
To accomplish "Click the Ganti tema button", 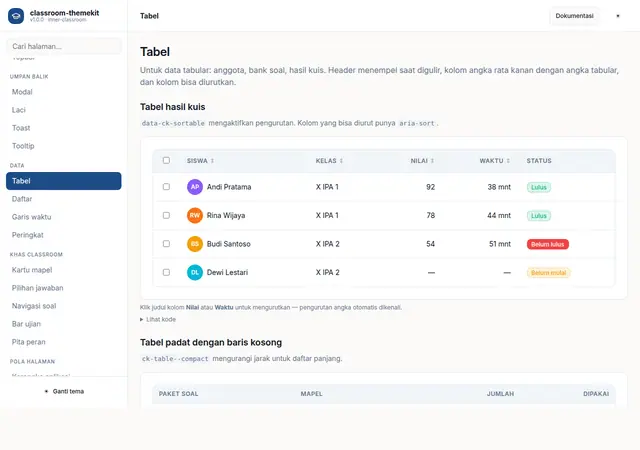I will [x=64, y=391].
